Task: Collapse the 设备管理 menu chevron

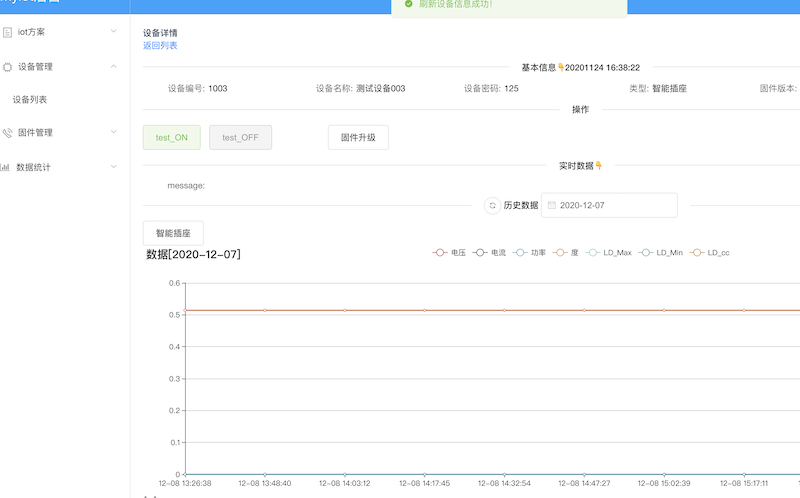Action: coord(114,66)
